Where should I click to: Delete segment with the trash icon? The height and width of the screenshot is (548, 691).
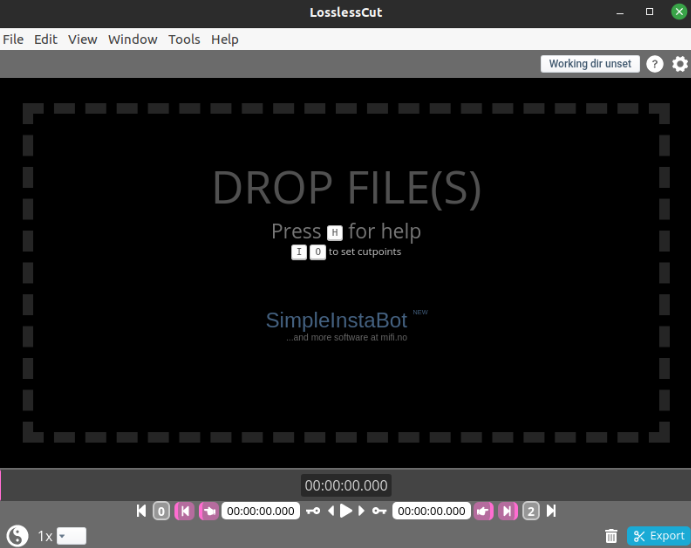click(611, 536)
